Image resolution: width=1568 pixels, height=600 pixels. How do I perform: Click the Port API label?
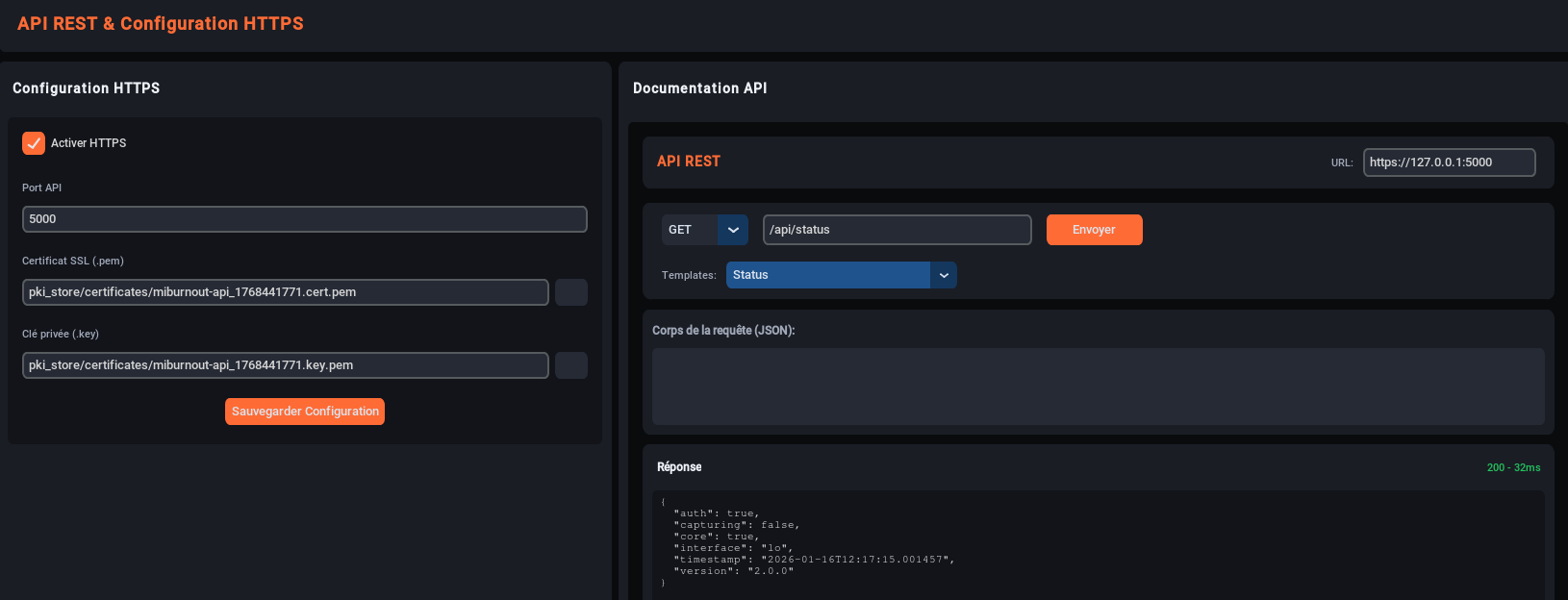pos(41,188)
